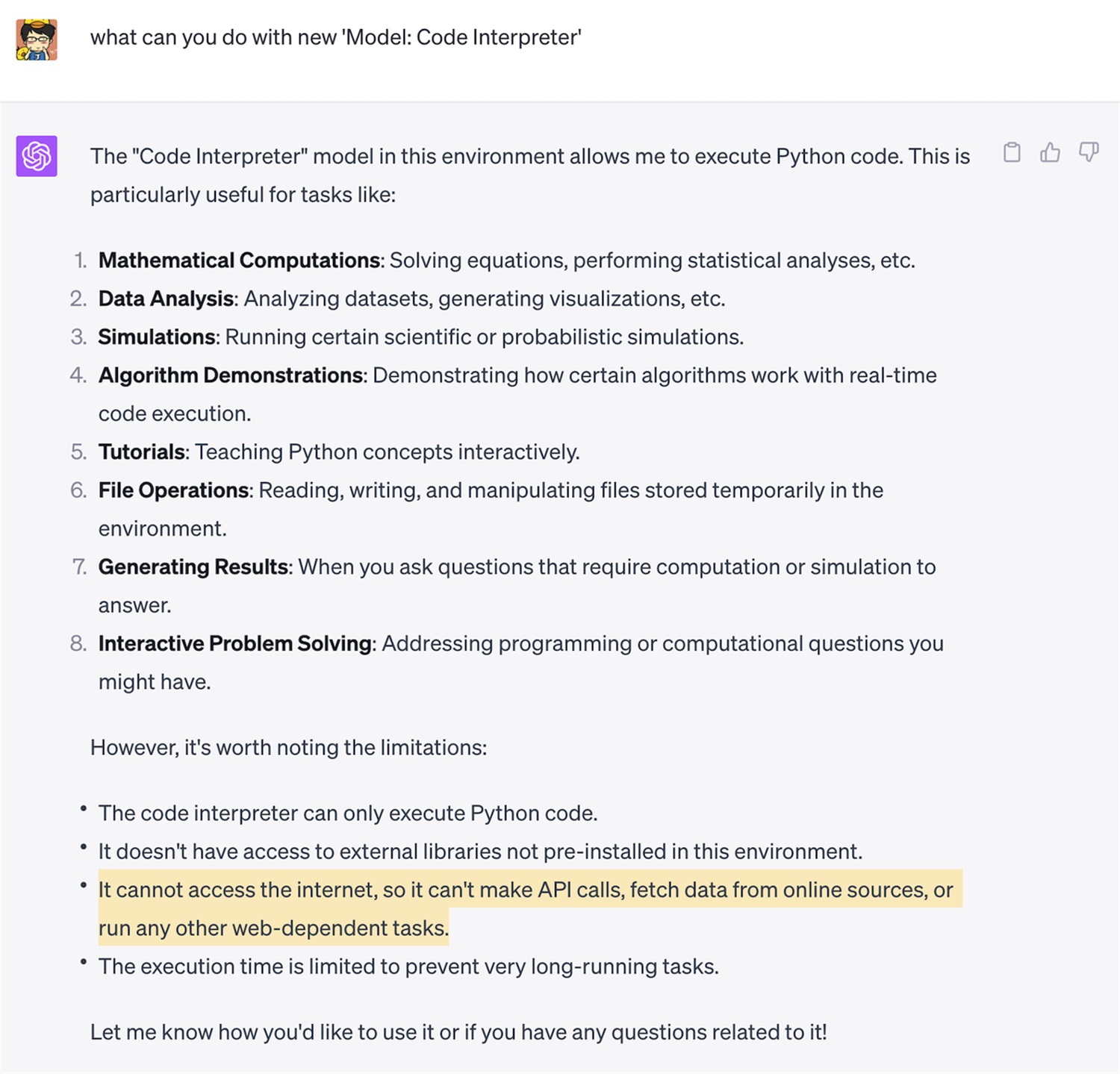
Task: Mark the response with thumbs down
Action: tap(1089, 152)
